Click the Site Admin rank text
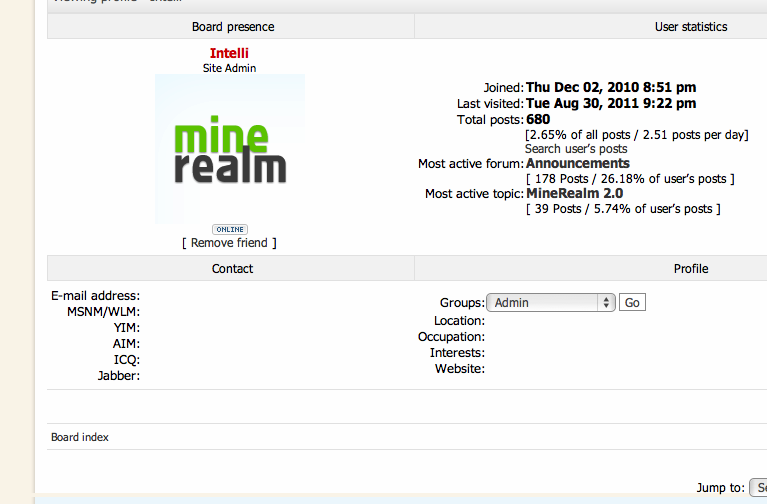The height and width of the screenshot is (504, 767). point(229,68)
